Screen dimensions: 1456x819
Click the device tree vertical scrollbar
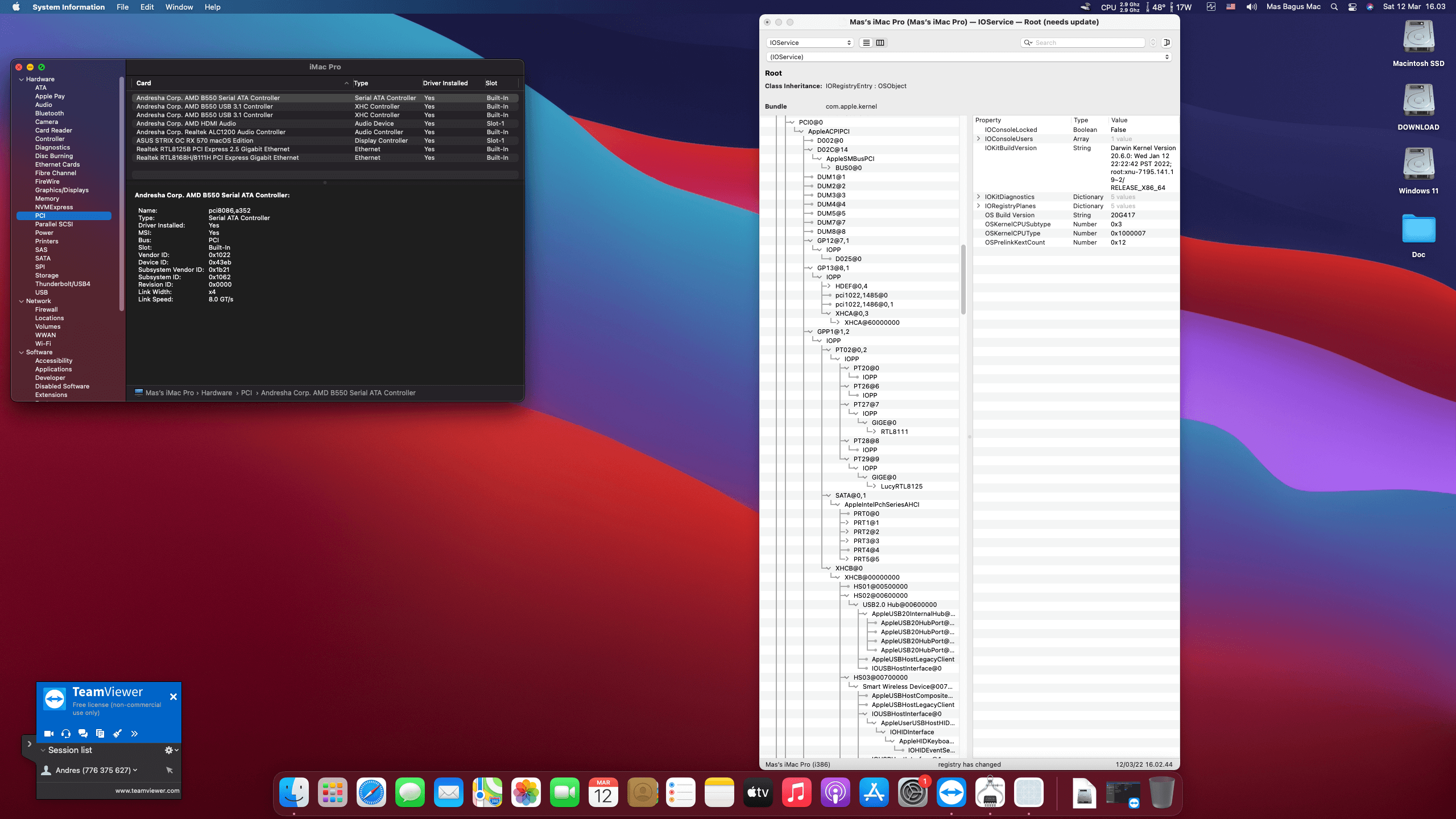click(x=963, y=280)
